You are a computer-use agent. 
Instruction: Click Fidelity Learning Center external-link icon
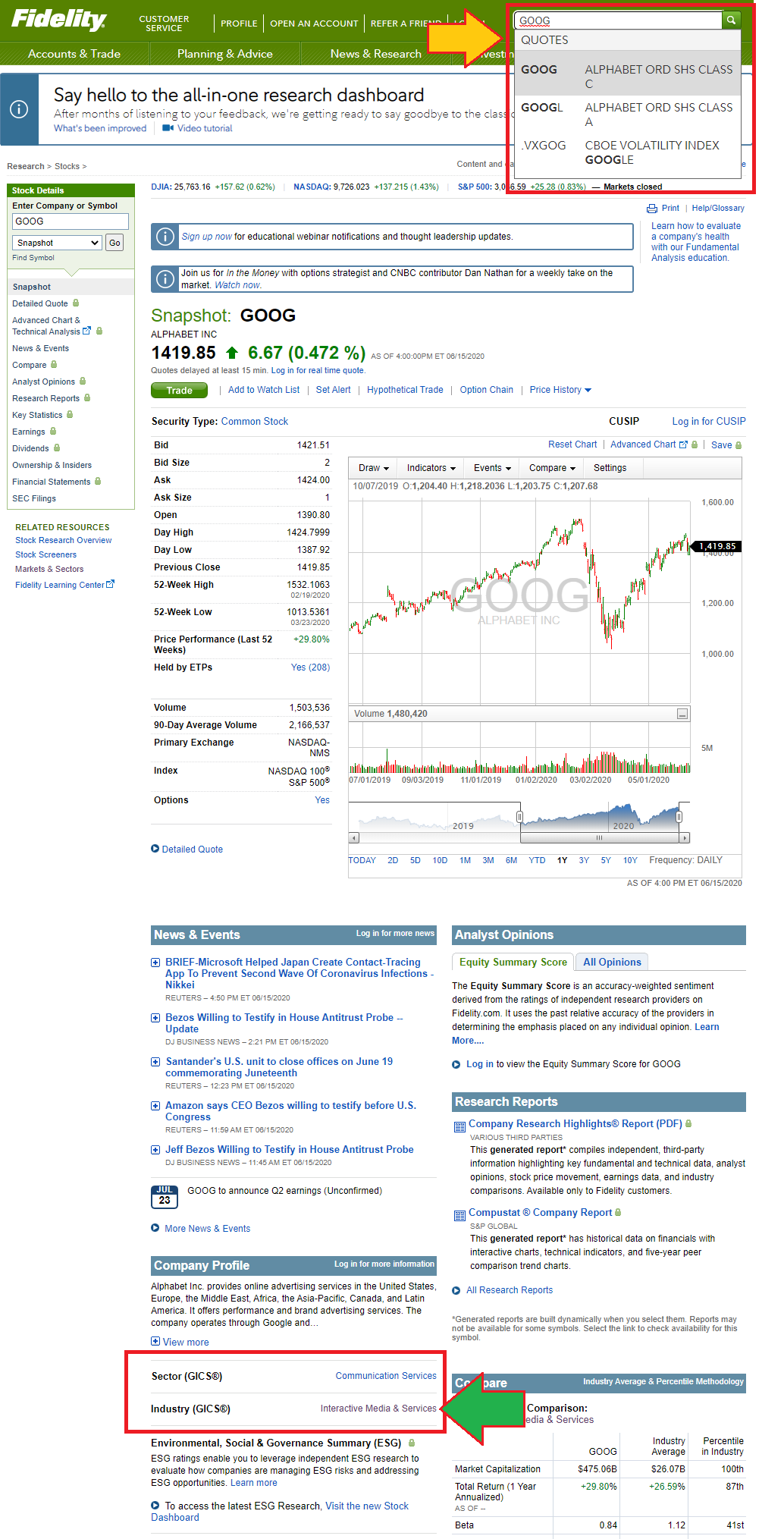click(111, 584)
